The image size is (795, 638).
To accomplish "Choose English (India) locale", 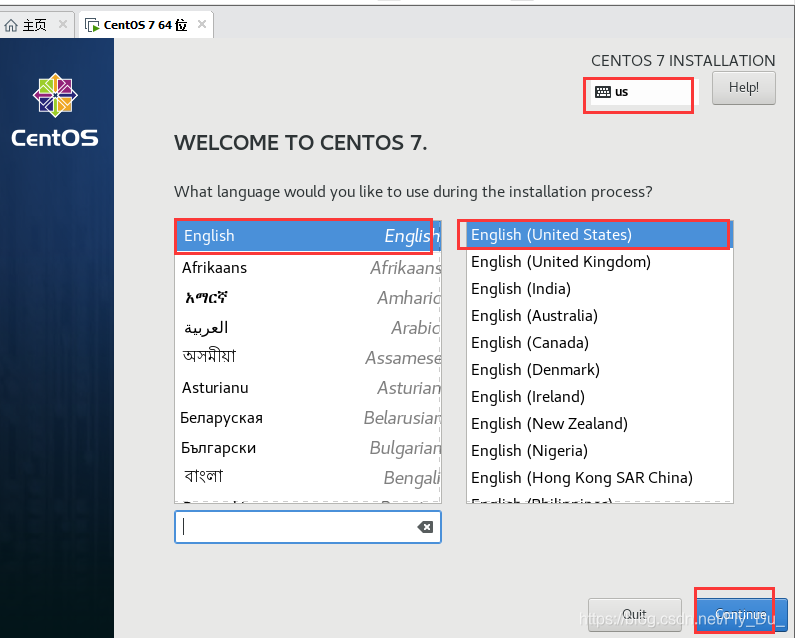I will pyautogui.click(x=599, y=289).
